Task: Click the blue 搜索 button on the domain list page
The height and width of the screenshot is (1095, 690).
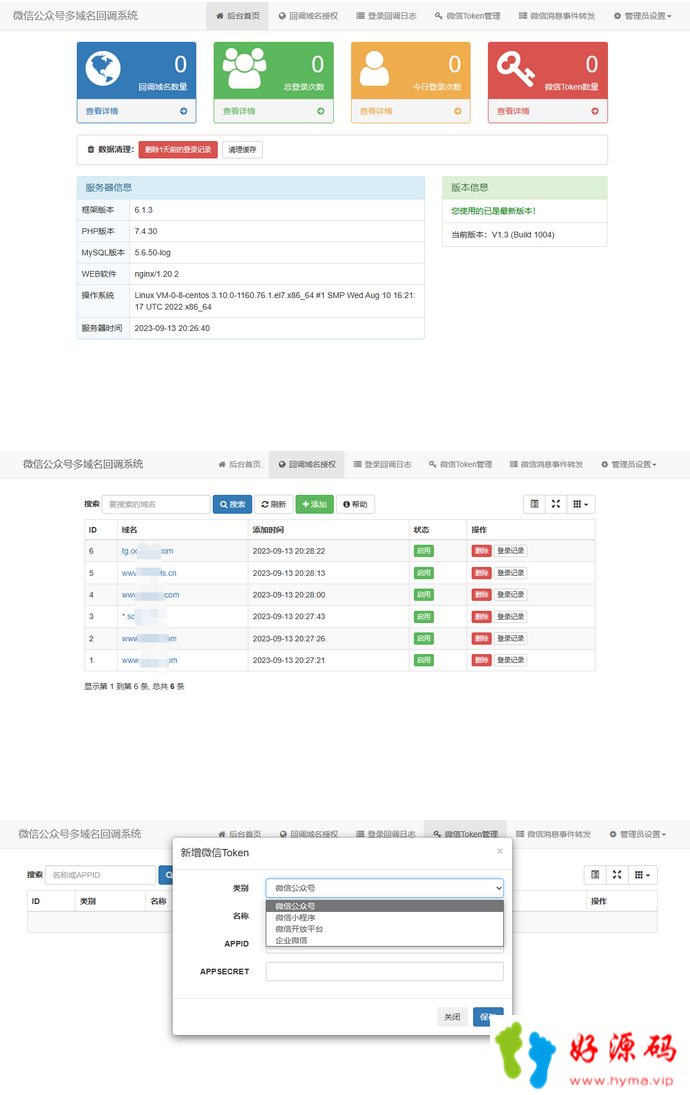Action: (x=233, y=504)
